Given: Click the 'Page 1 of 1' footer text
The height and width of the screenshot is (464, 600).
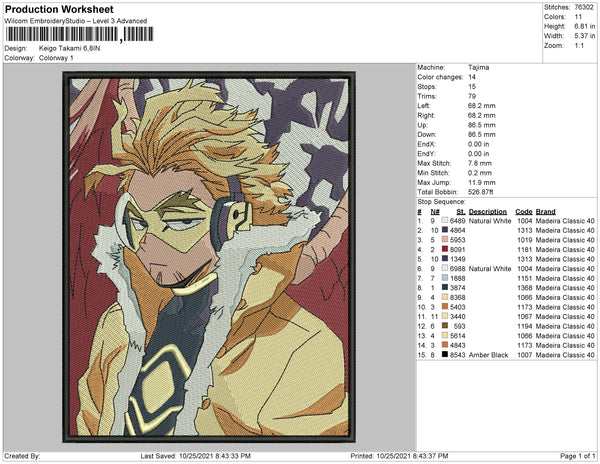Looking at the screenshot, I should point(578,456).
